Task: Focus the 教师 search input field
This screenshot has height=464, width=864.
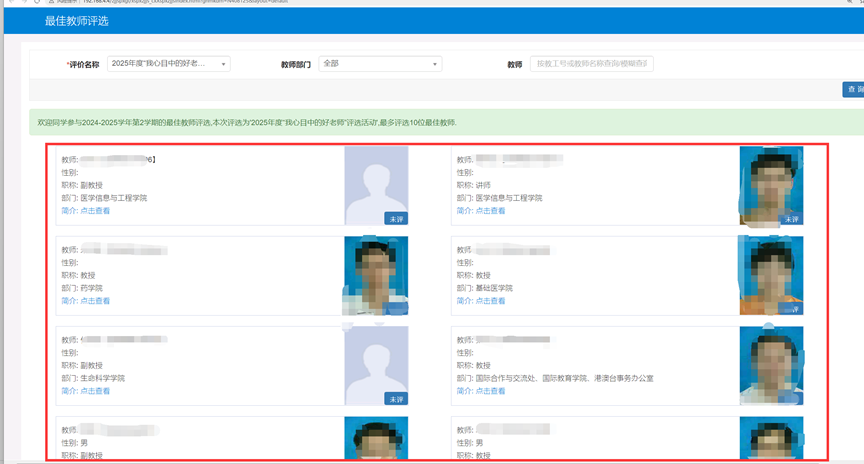Action: (x=592, y=64)
